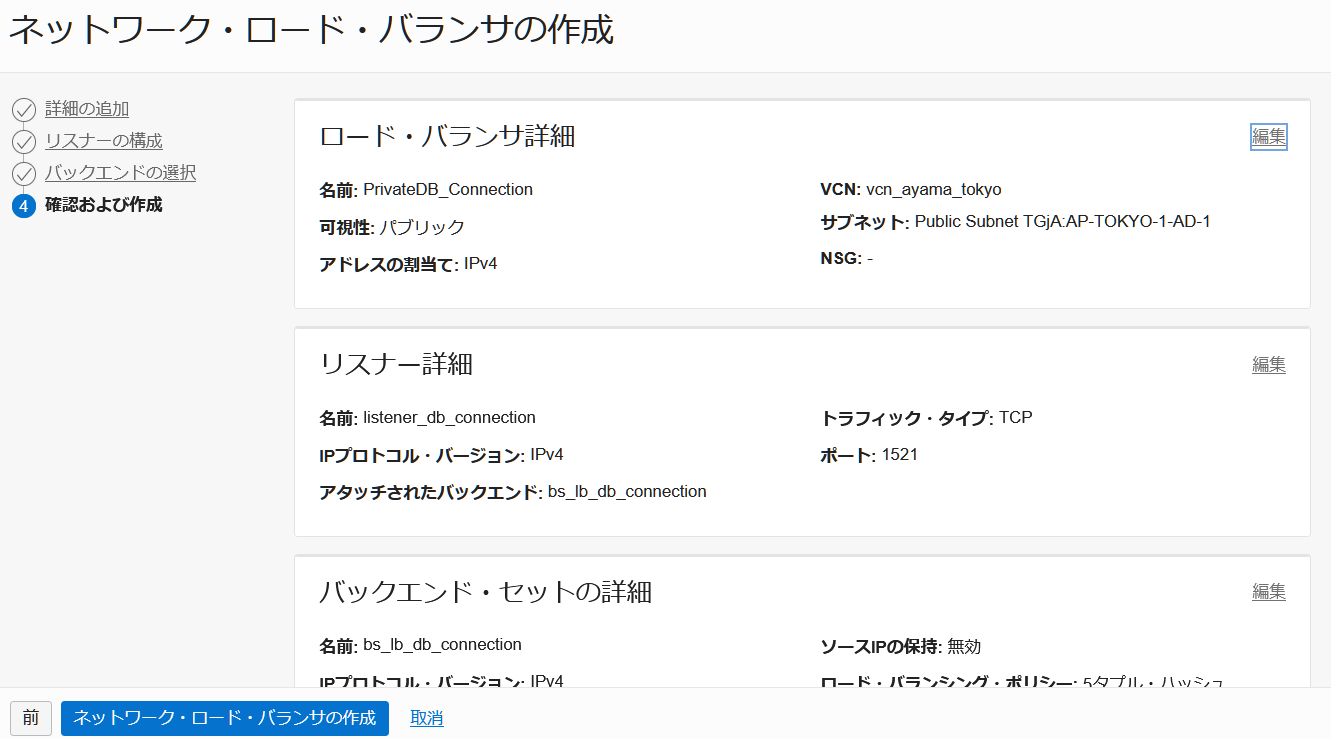Click the ロード・バランサ詳細 heading
The image size is (1331, 739).
coord(447,136)
